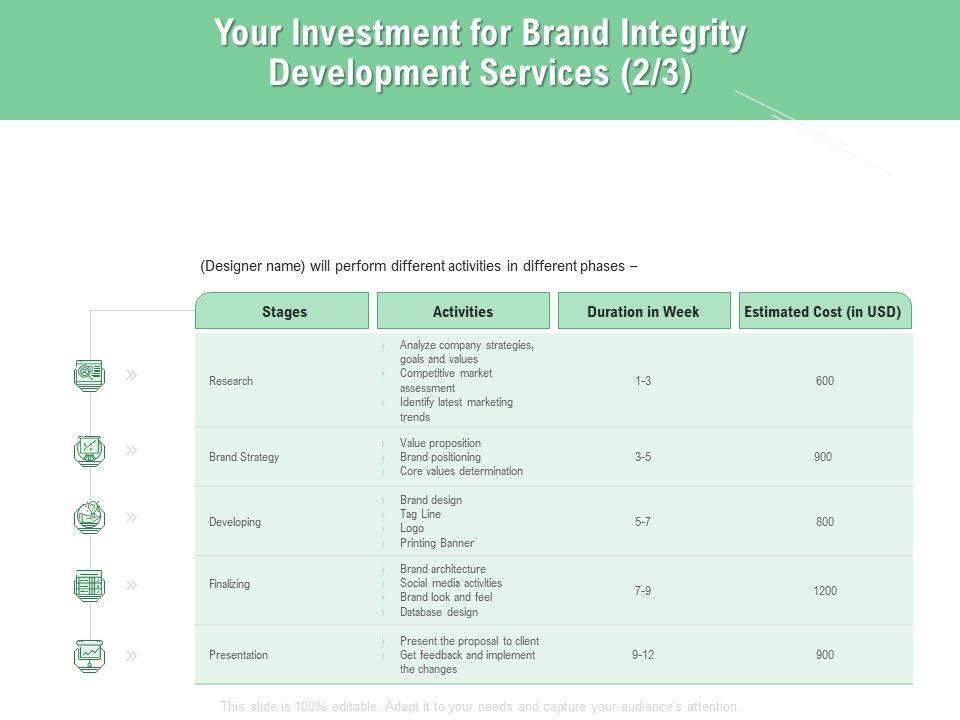
Task: Click the Research stage icon
Action: [89, 375]
